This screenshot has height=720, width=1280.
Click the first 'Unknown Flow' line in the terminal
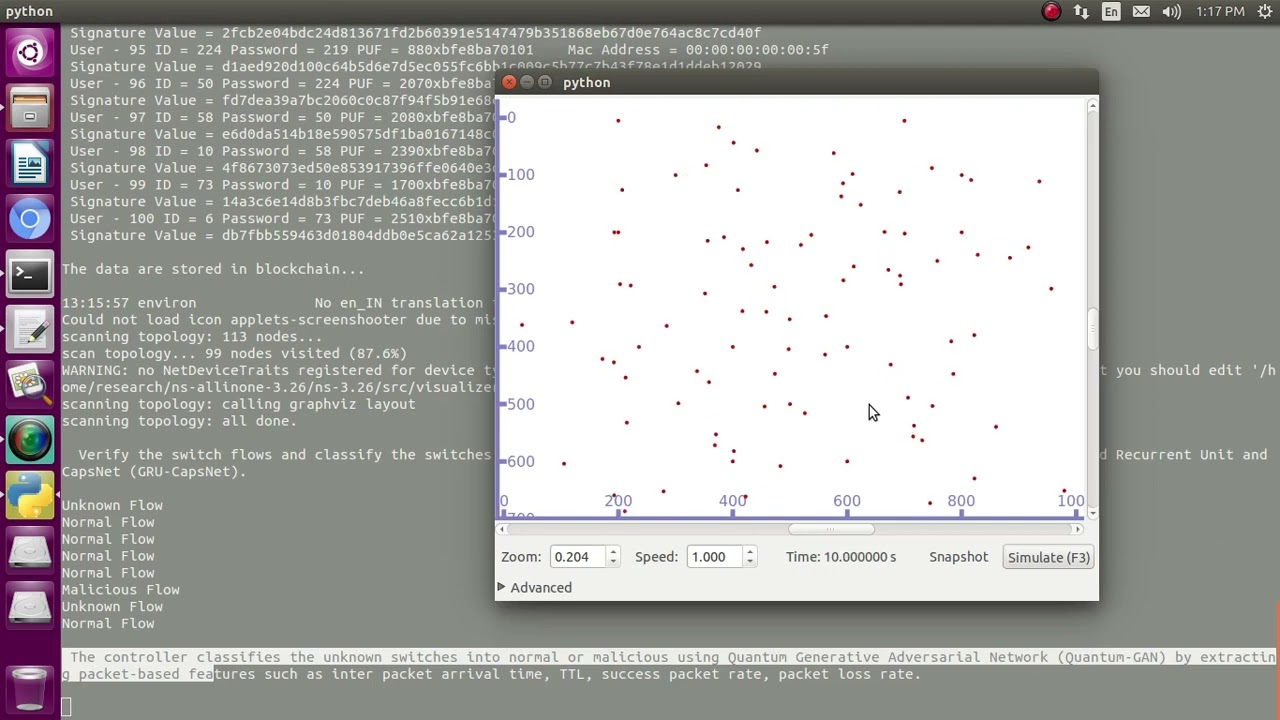coord(112,506)
